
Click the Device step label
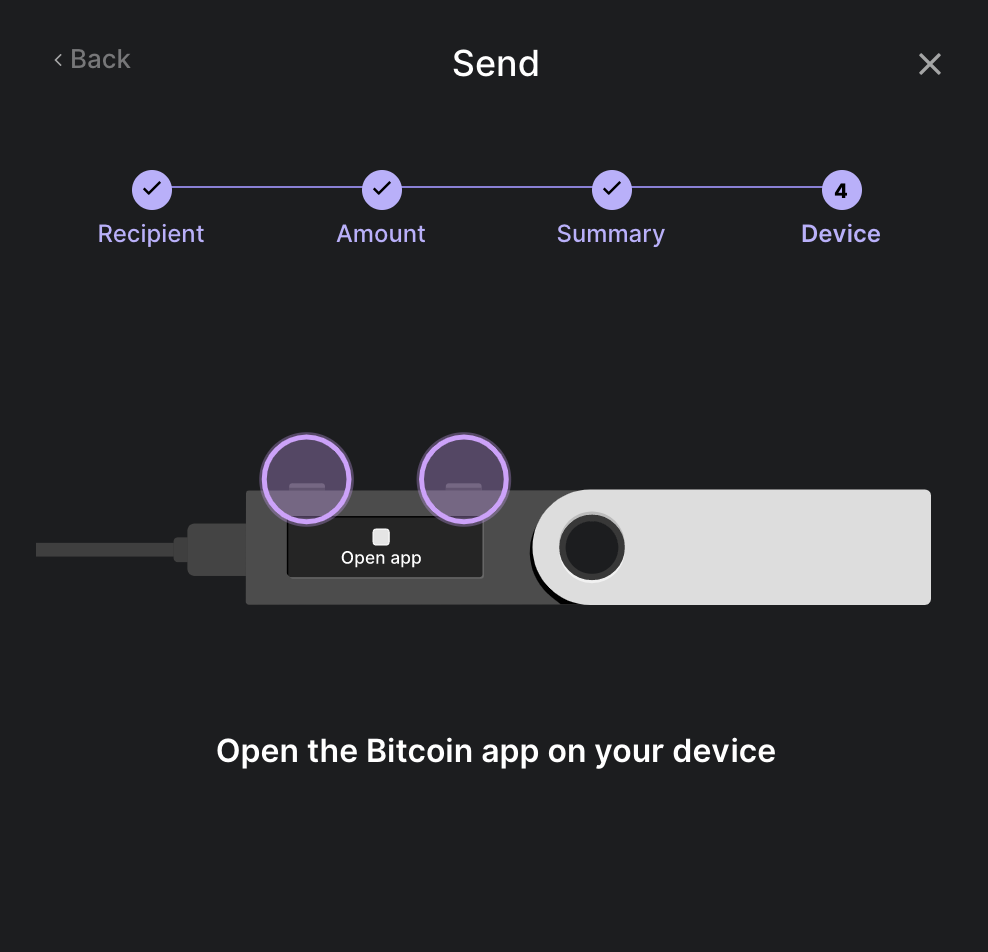coord(841,234)
